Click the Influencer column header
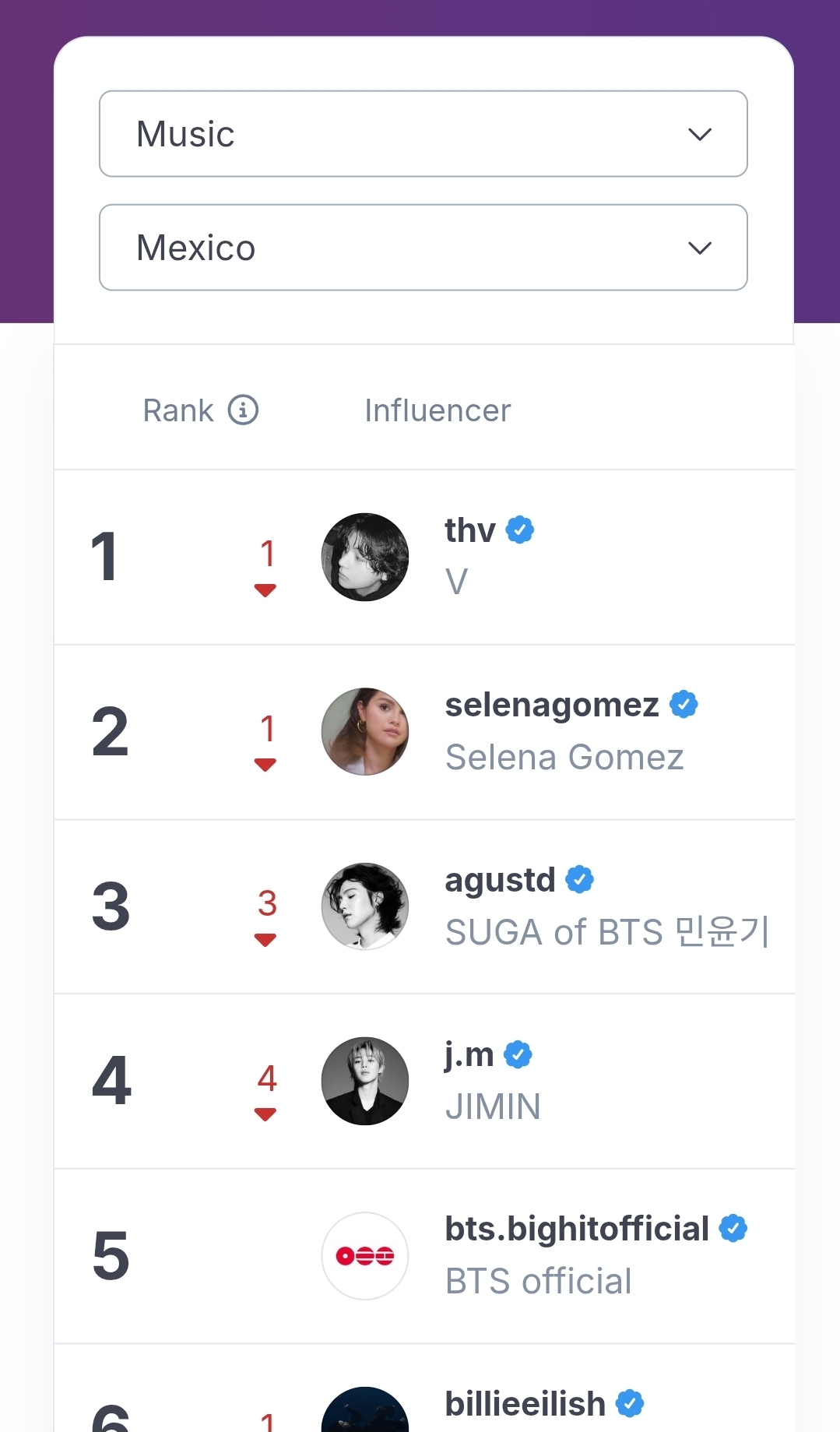This screenshot has width=840, height=1432. coord(438,410)
